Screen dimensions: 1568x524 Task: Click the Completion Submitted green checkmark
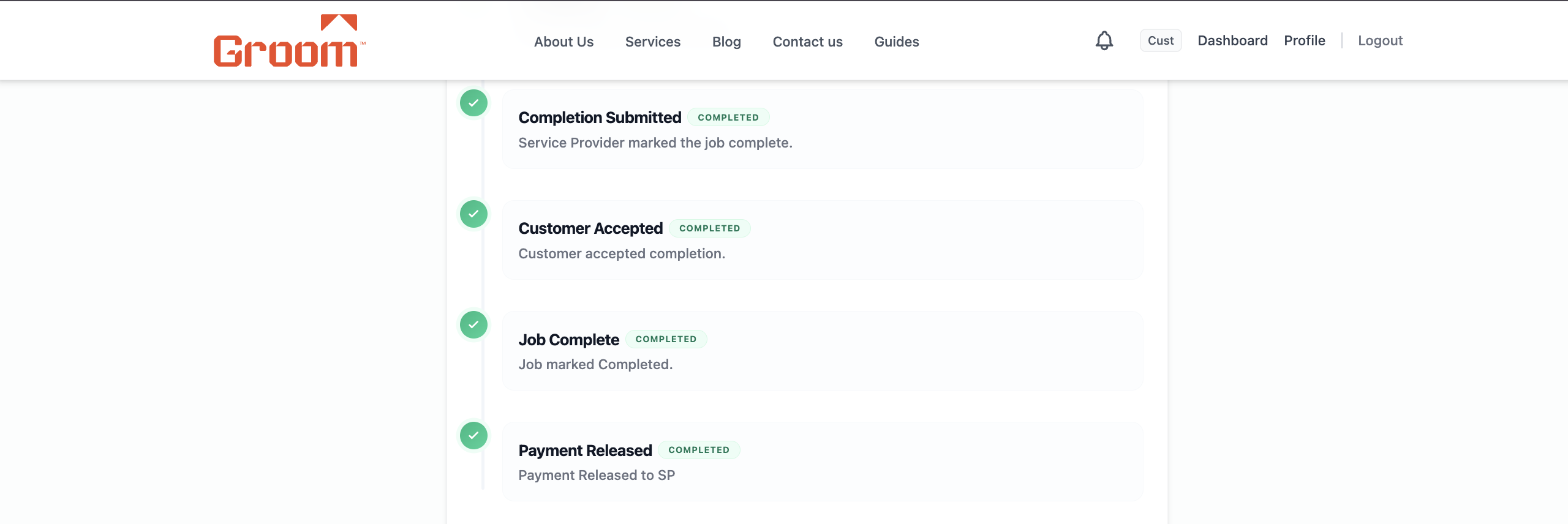coord(473,103)
